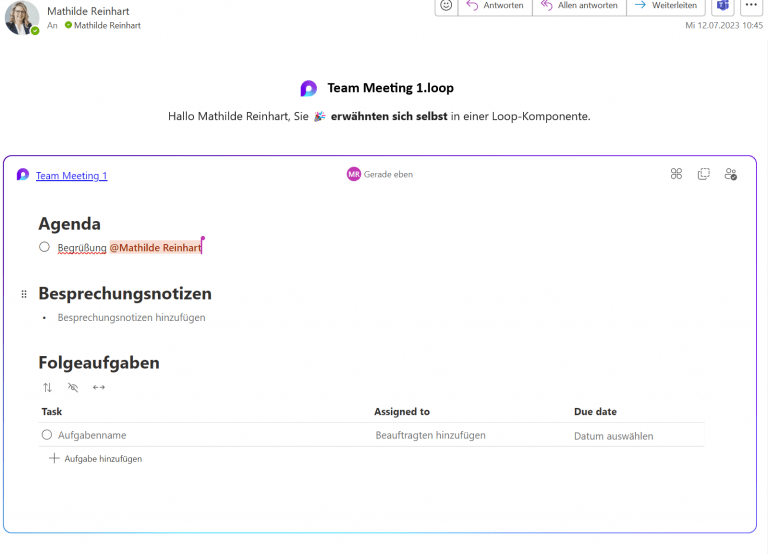Click the Agenda heading
768x554 pixels.
[x=70, y=224]
